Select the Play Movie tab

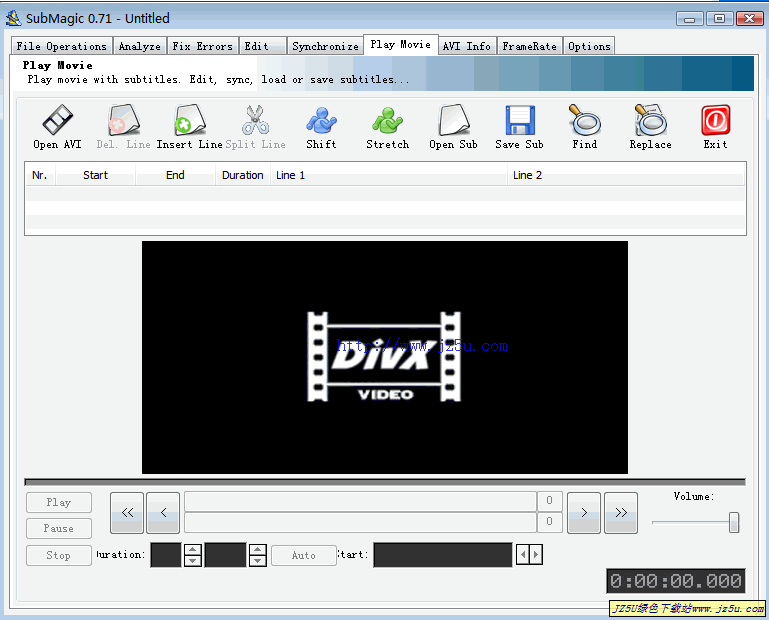401,45
